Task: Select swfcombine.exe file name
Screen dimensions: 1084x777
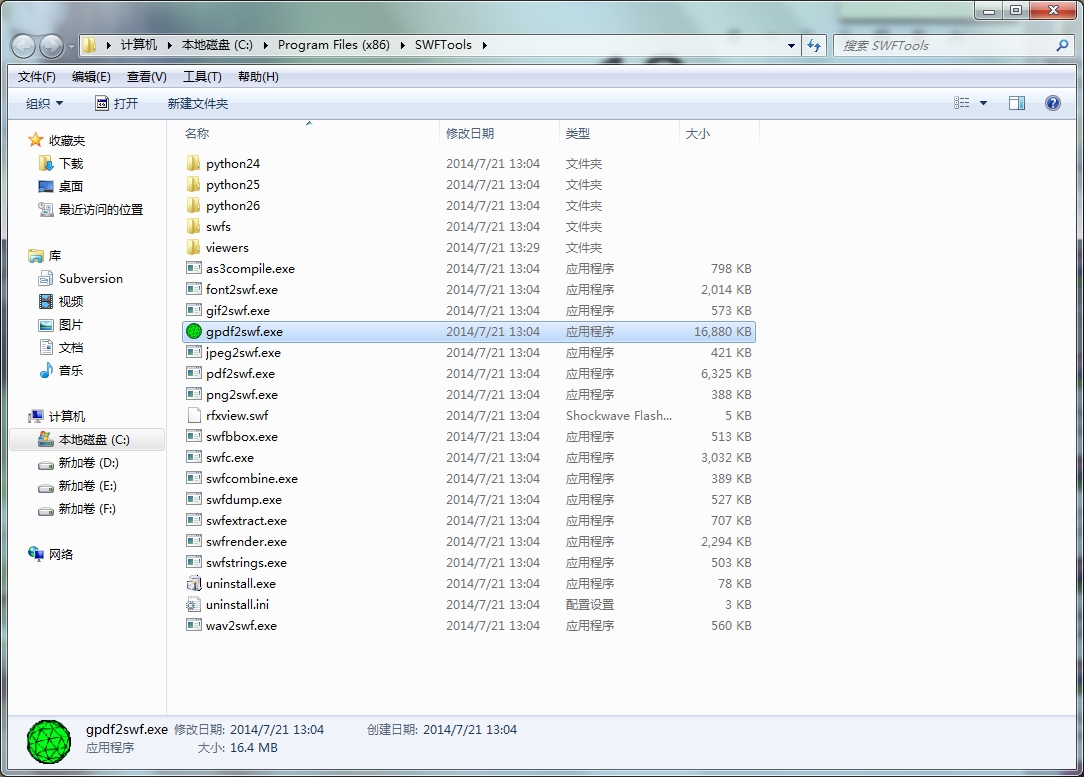Action: pyautogui.click(x=252, y=478)
